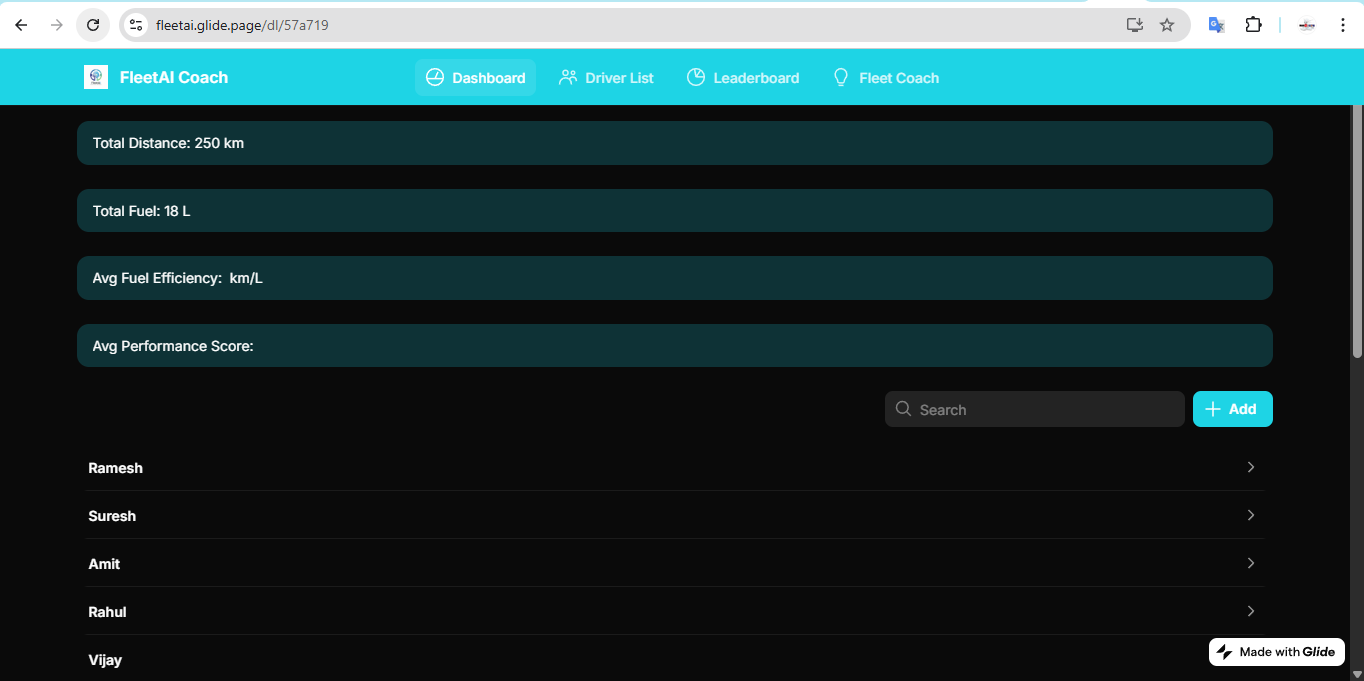The image size is (1364, 681).
Task: Open the Rahul driver row
Action: click(674, 611)
